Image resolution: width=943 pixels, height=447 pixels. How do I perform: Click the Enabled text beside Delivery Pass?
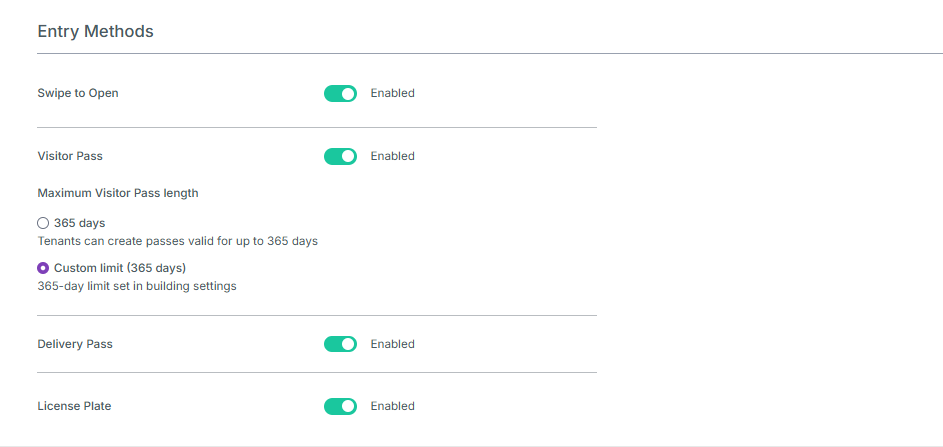click(392, 344)
